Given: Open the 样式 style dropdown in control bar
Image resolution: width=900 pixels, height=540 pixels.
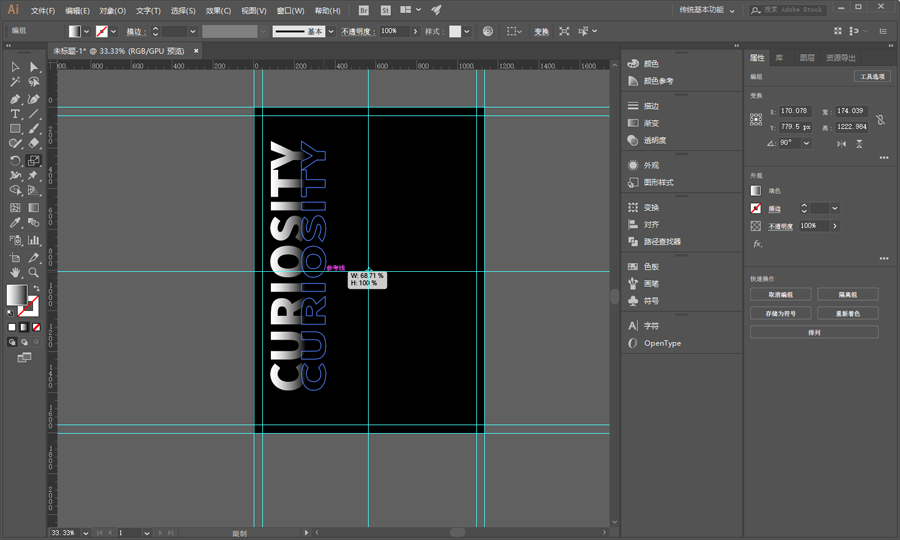Looking at the screenshot, I should (469, 32).
